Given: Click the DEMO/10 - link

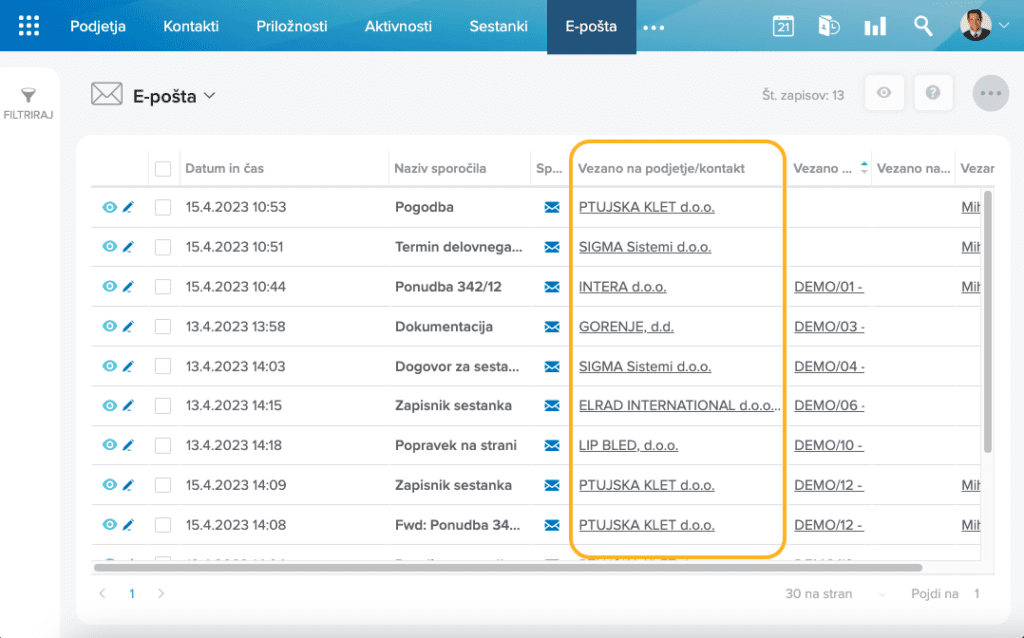Looking at the screenshot, I should [x=829, y=445].
